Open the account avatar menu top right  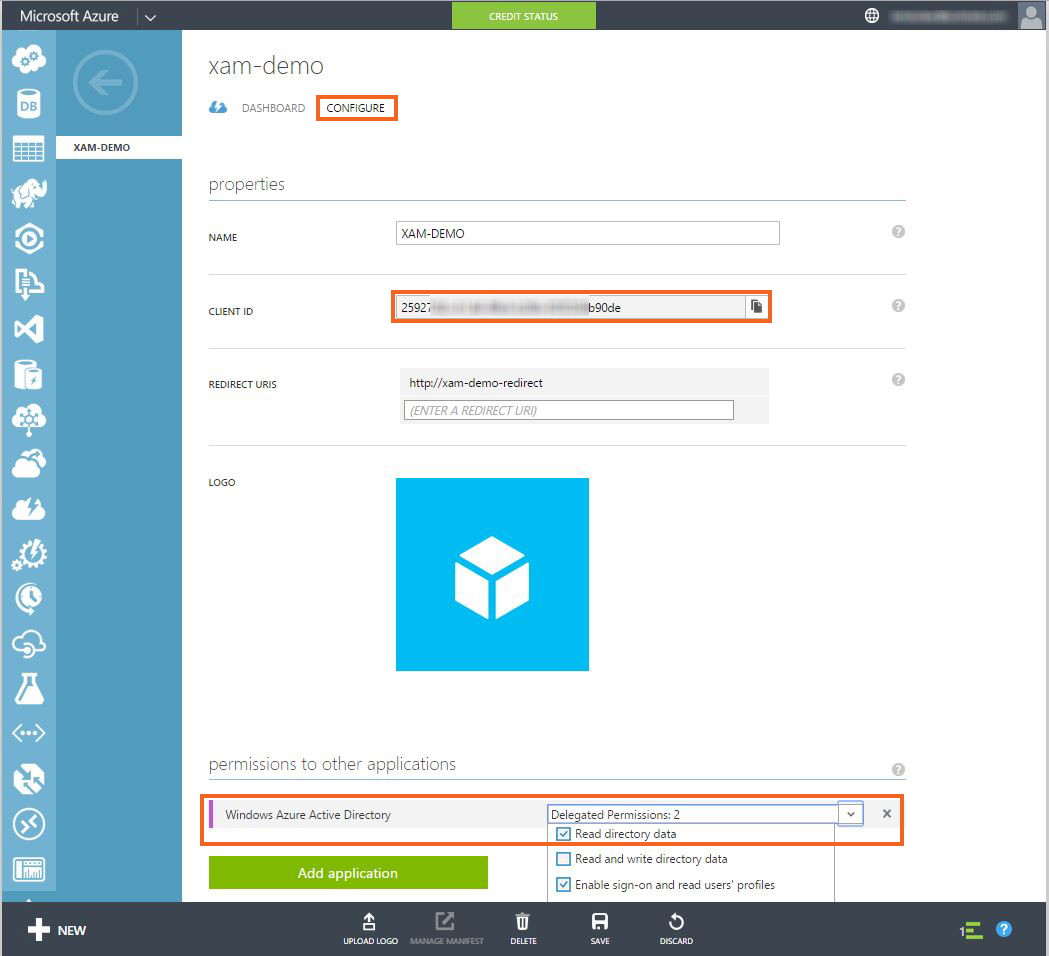1031,16
